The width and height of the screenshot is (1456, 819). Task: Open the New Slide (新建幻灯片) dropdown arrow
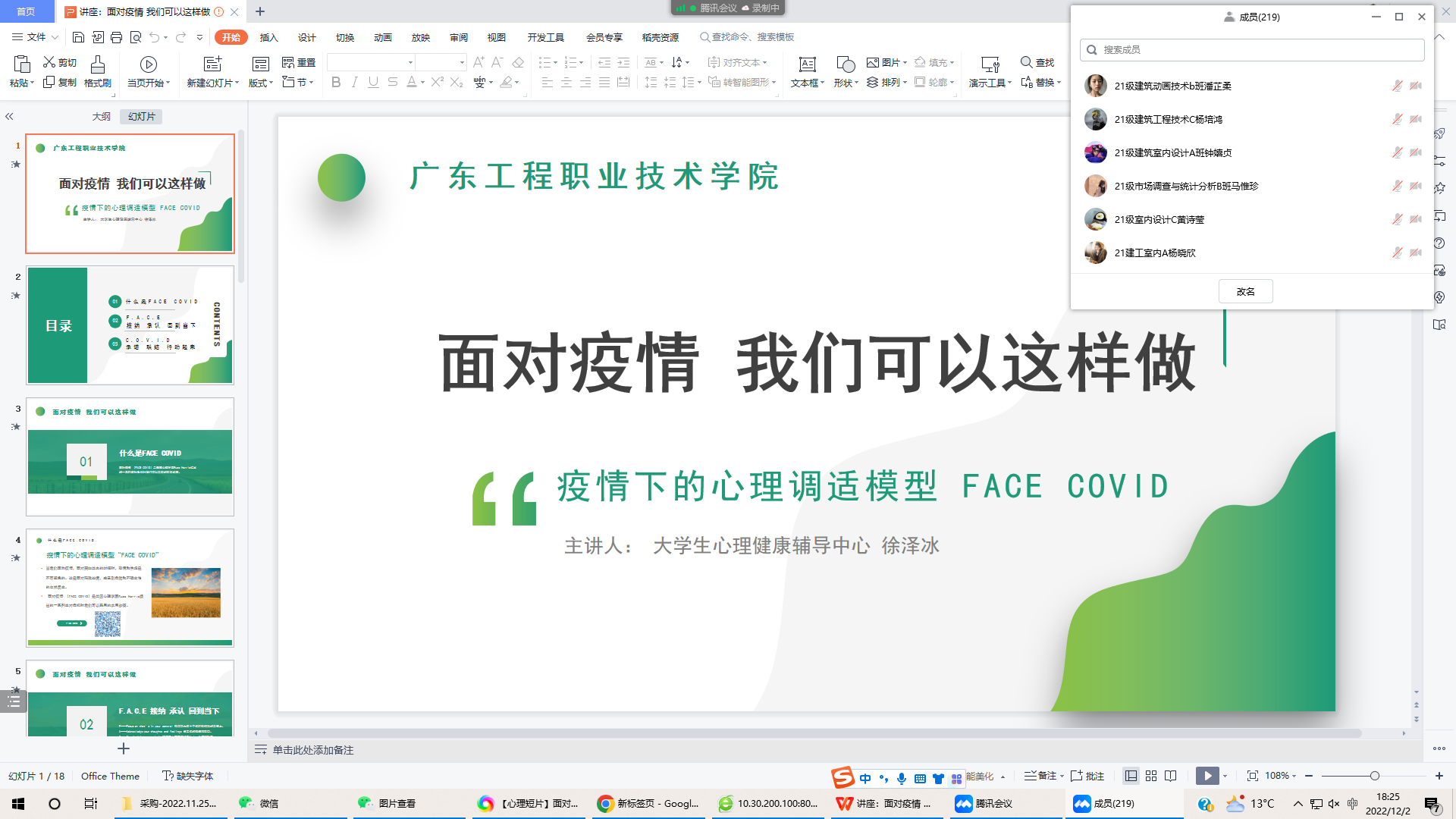237,83
